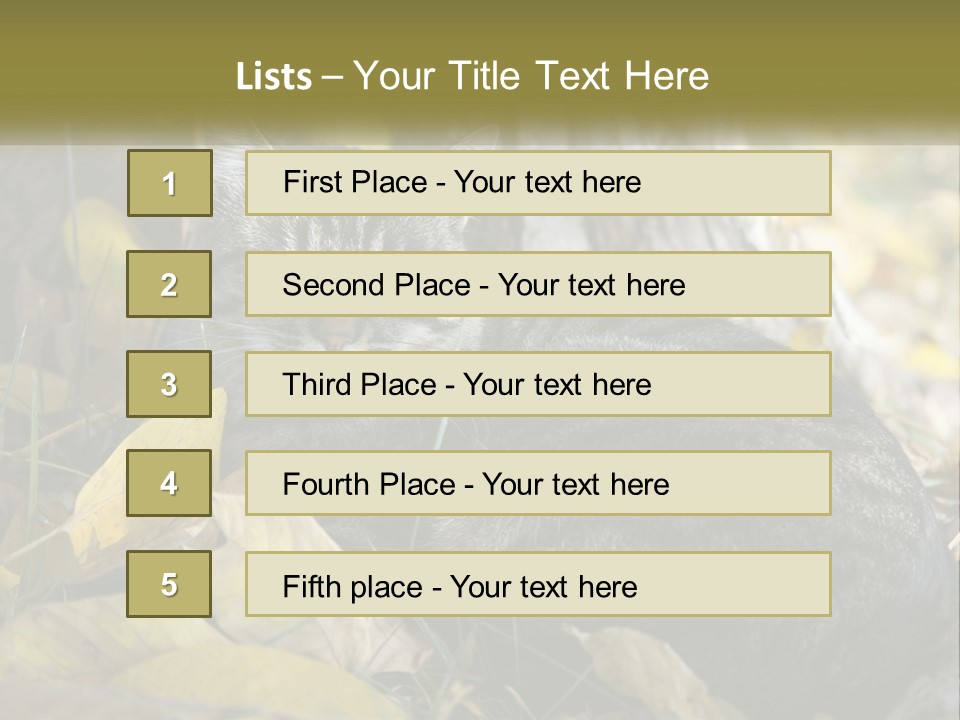Select the number 2 box

pyautogui.click(x=169, y=284)
